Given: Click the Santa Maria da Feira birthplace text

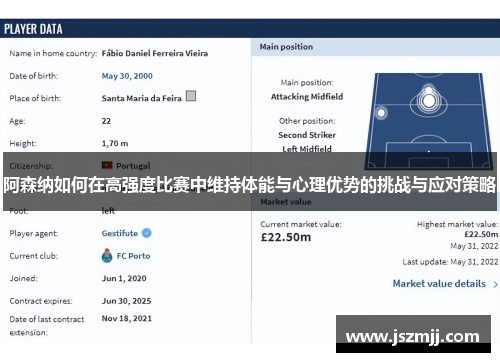Looking at the screenshot, I should point(142,98).
